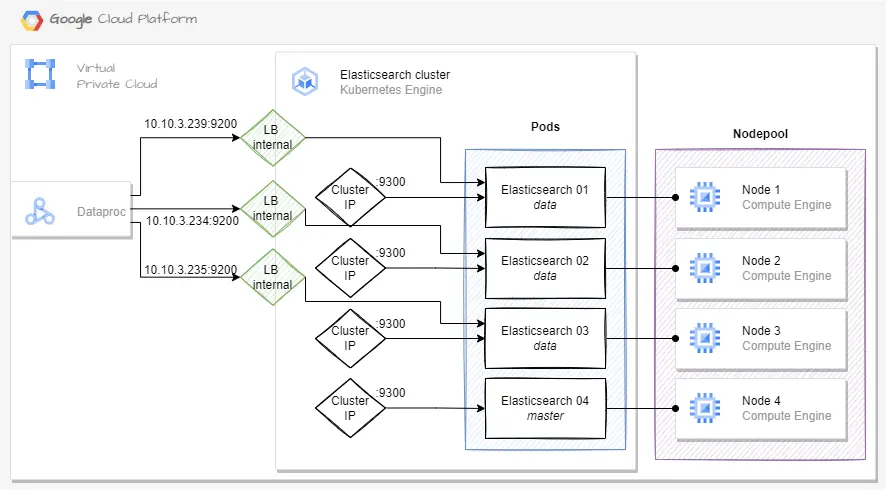Click the :9300 port label near Elasticsearch 04

391,393
